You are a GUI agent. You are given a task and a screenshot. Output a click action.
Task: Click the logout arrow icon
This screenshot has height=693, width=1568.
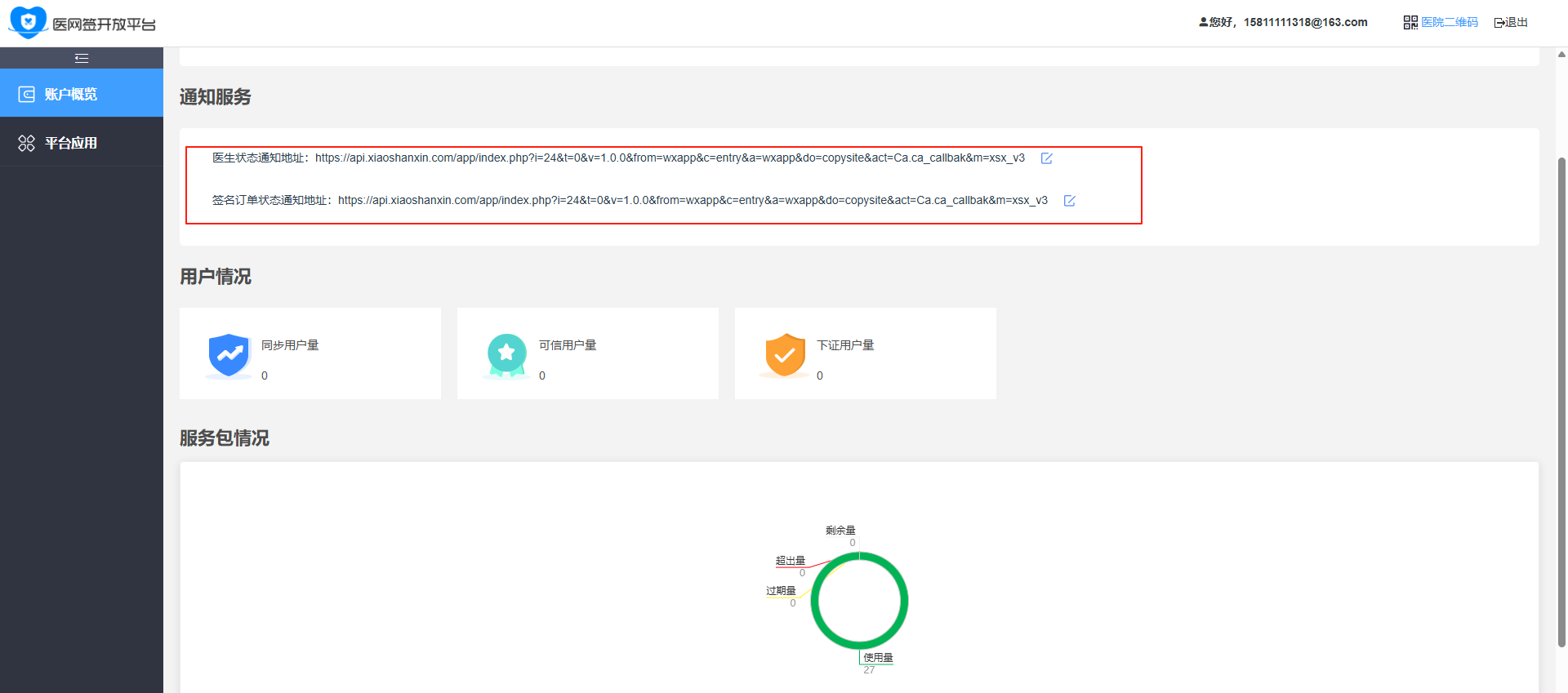point(1499,23)
